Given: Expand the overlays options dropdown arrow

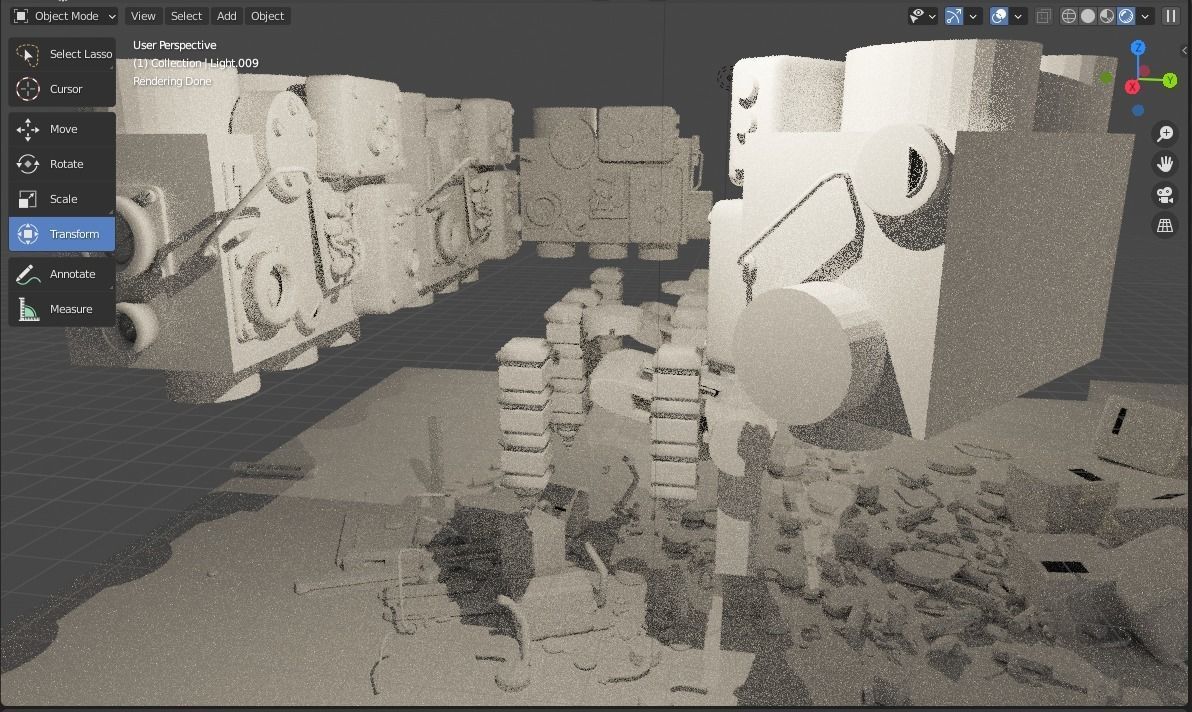Looking at the screenshot, I should pos(1018,16).
